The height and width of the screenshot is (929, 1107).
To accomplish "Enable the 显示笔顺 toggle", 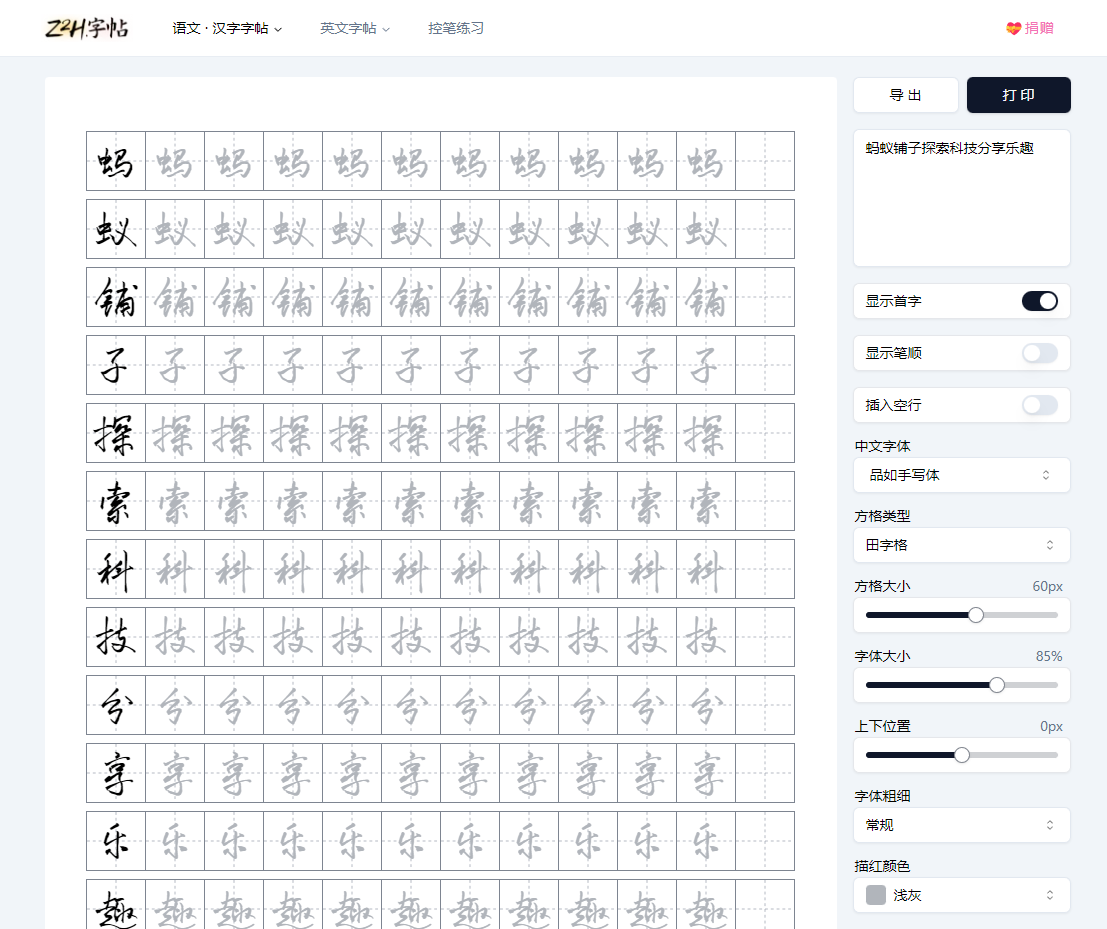I will tap(1040, 353).
